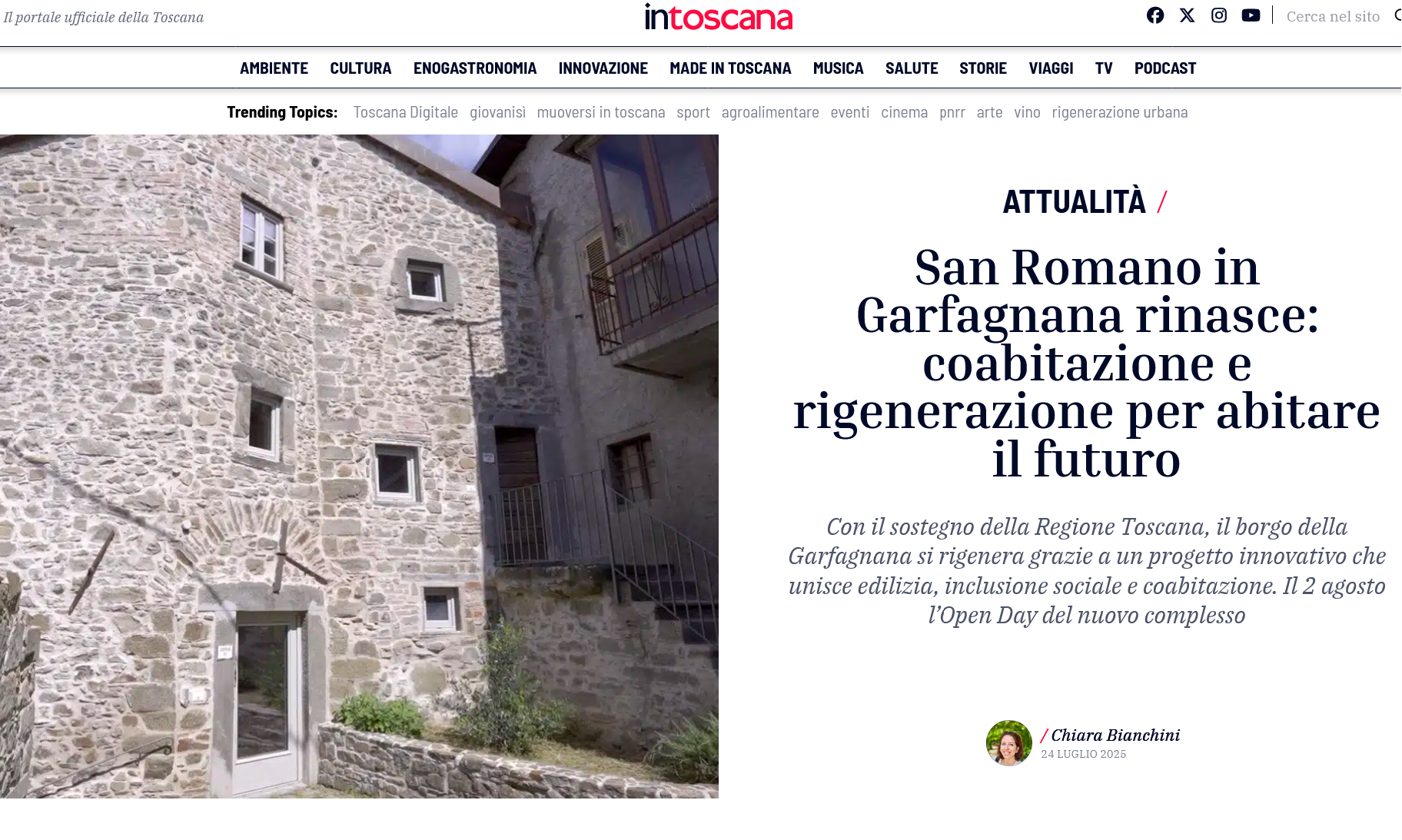Click the ATTUALITÀ category heading
1402x840 pixels.
1074,202
